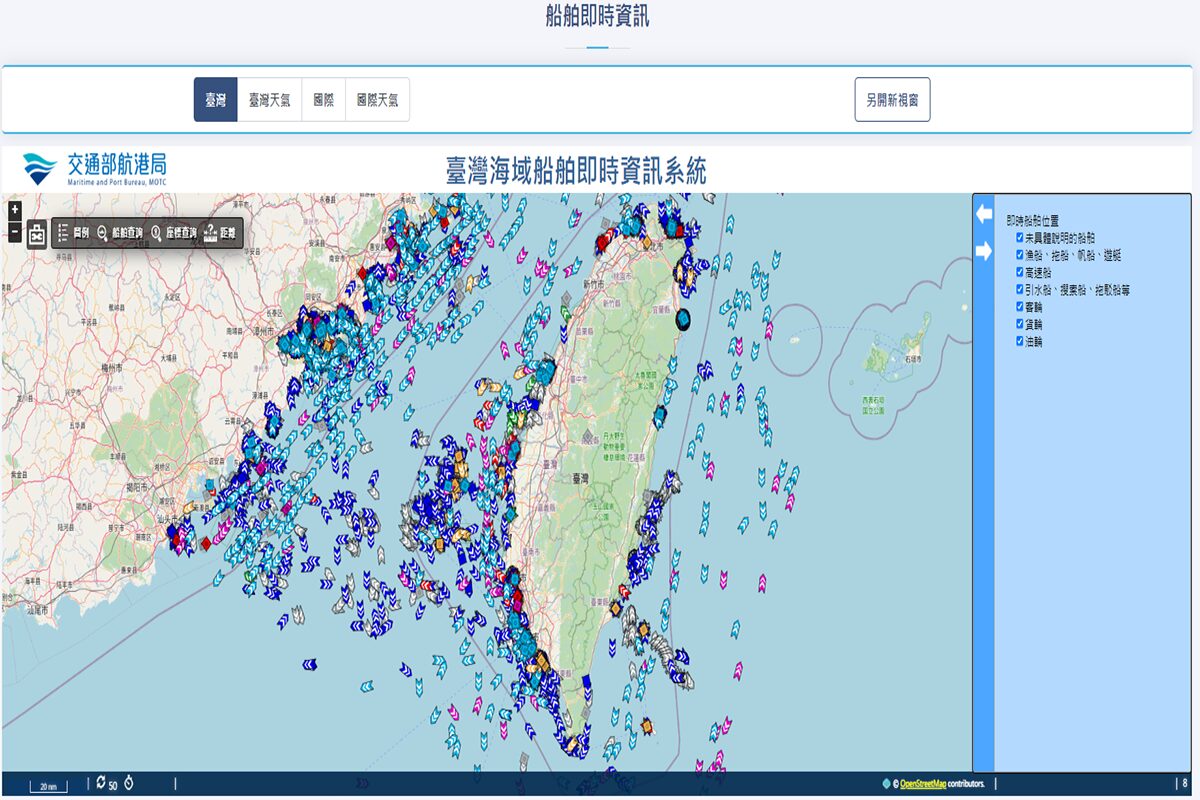This screenshot has height=800, width=1200.
Task: Select the distance (距離) measuring tool
Action: [220, 233]
